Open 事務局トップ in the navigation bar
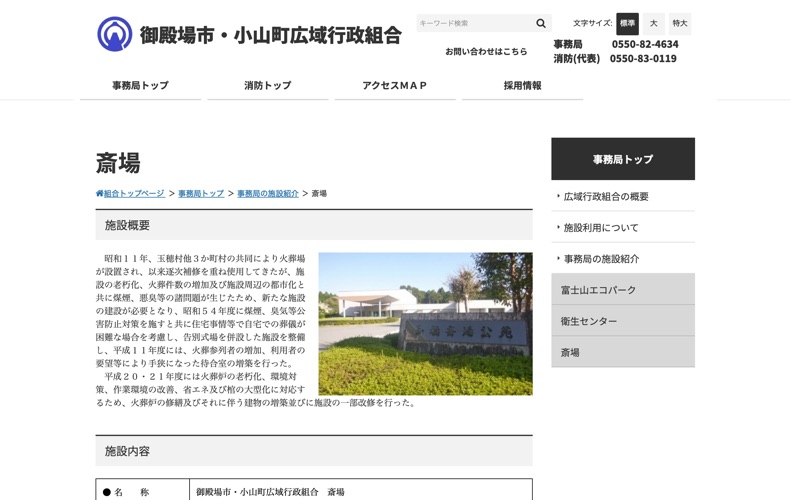Screen dimensions: 800x500 pos(140,85)
